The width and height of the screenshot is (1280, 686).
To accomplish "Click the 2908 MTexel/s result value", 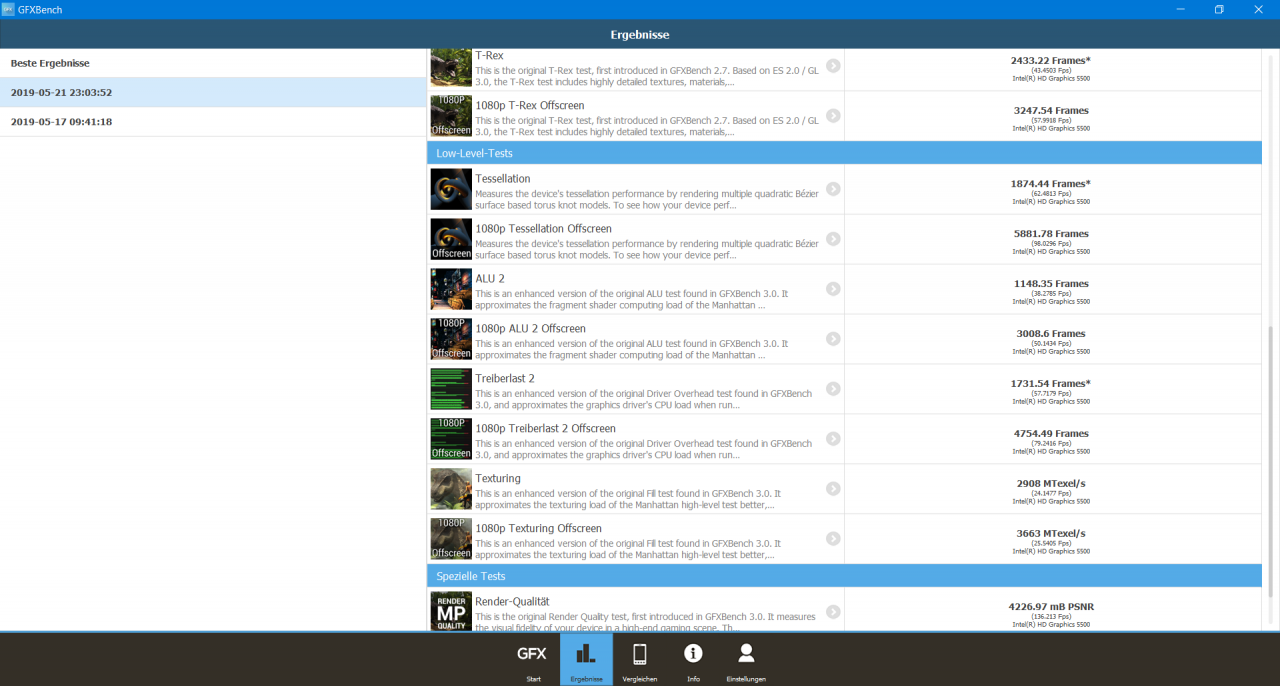I will pos(1050,484).
